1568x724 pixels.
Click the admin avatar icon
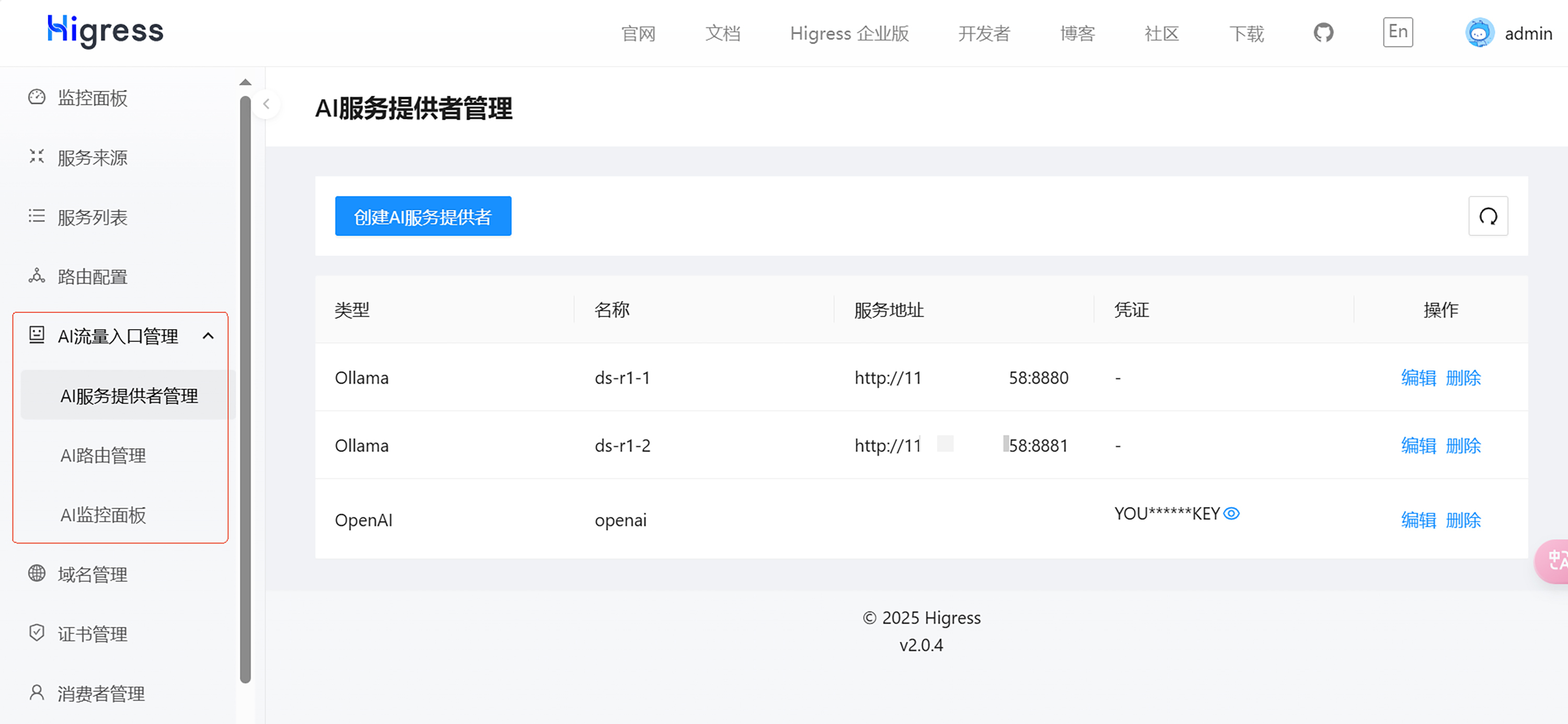coord(1479,33)
